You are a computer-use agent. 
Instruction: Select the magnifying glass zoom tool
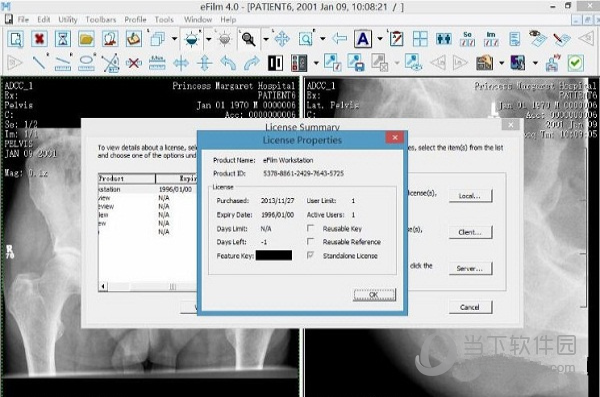[248, 39]
